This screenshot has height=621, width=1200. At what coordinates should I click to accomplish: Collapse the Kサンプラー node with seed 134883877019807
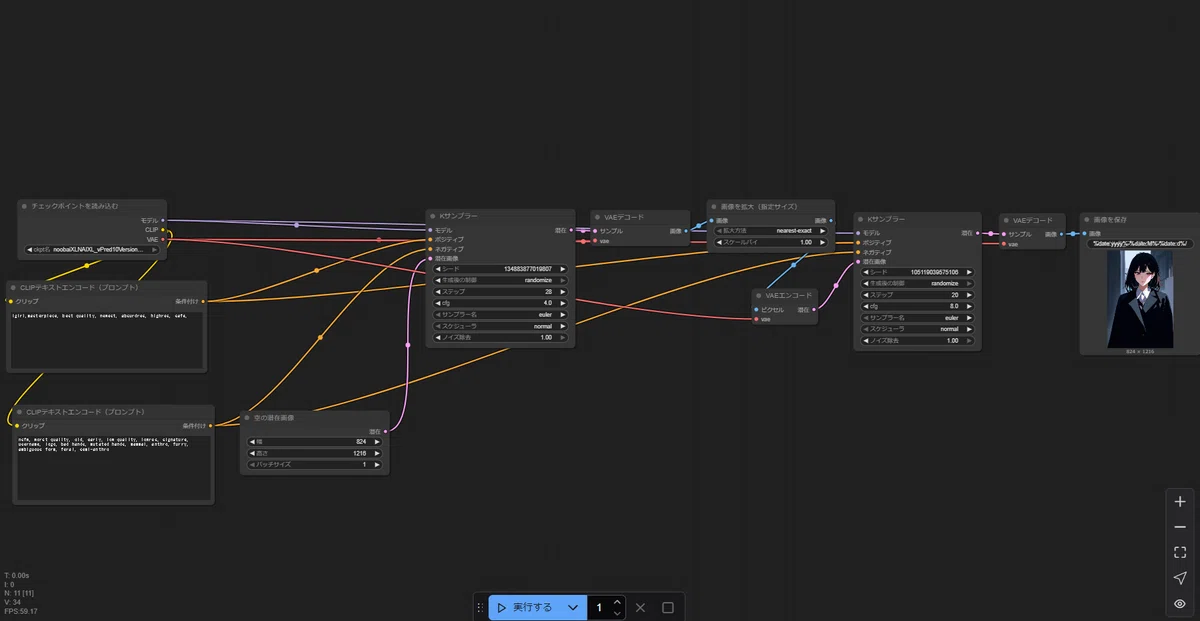pos(432,216)
